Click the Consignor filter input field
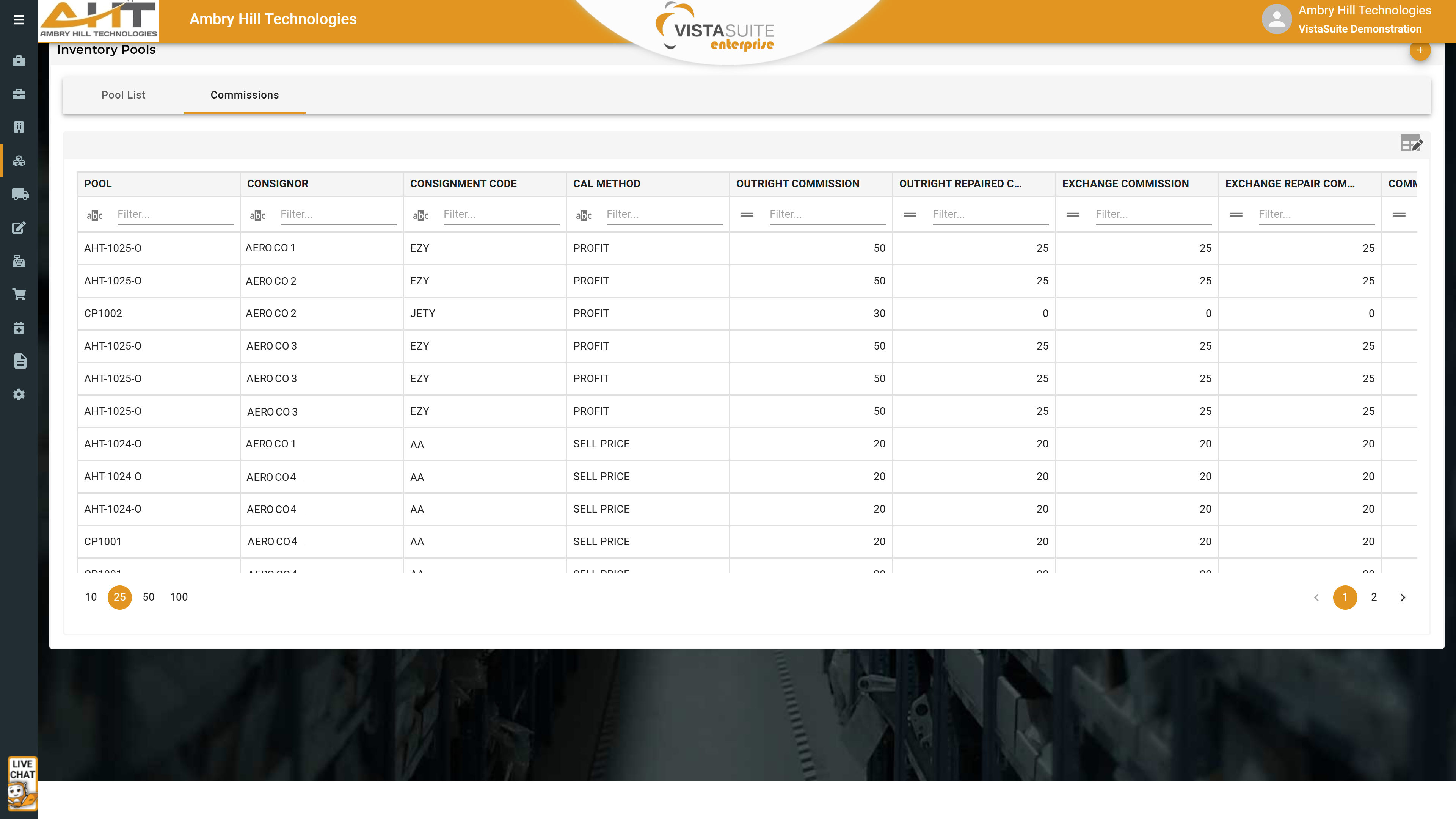This screenshot has width=1456, height=819. (x=337, y=214)
